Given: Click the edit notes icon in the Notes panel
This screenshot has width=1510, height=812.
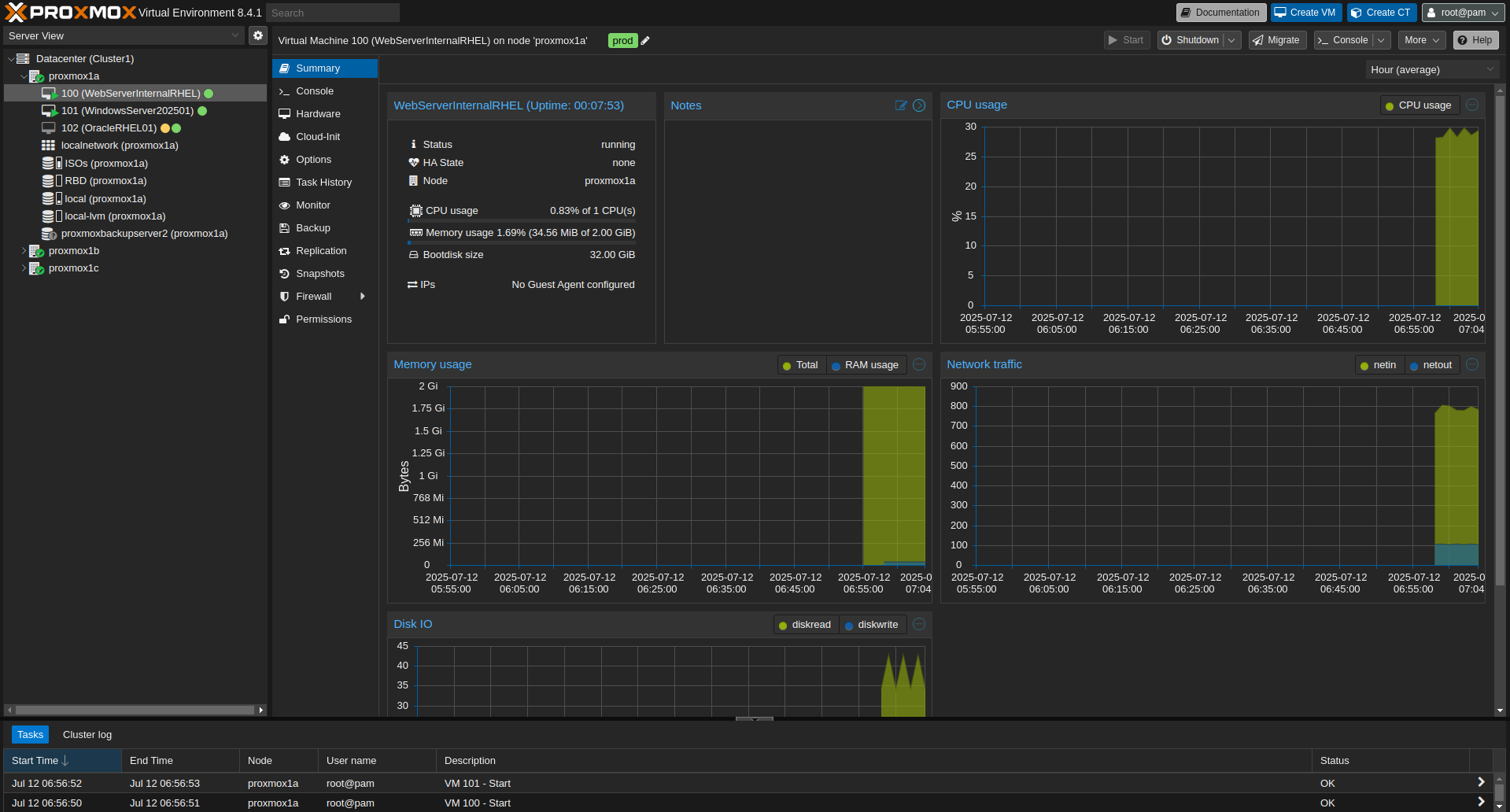Looking at the screenshot, I should (x=901, y=105).
